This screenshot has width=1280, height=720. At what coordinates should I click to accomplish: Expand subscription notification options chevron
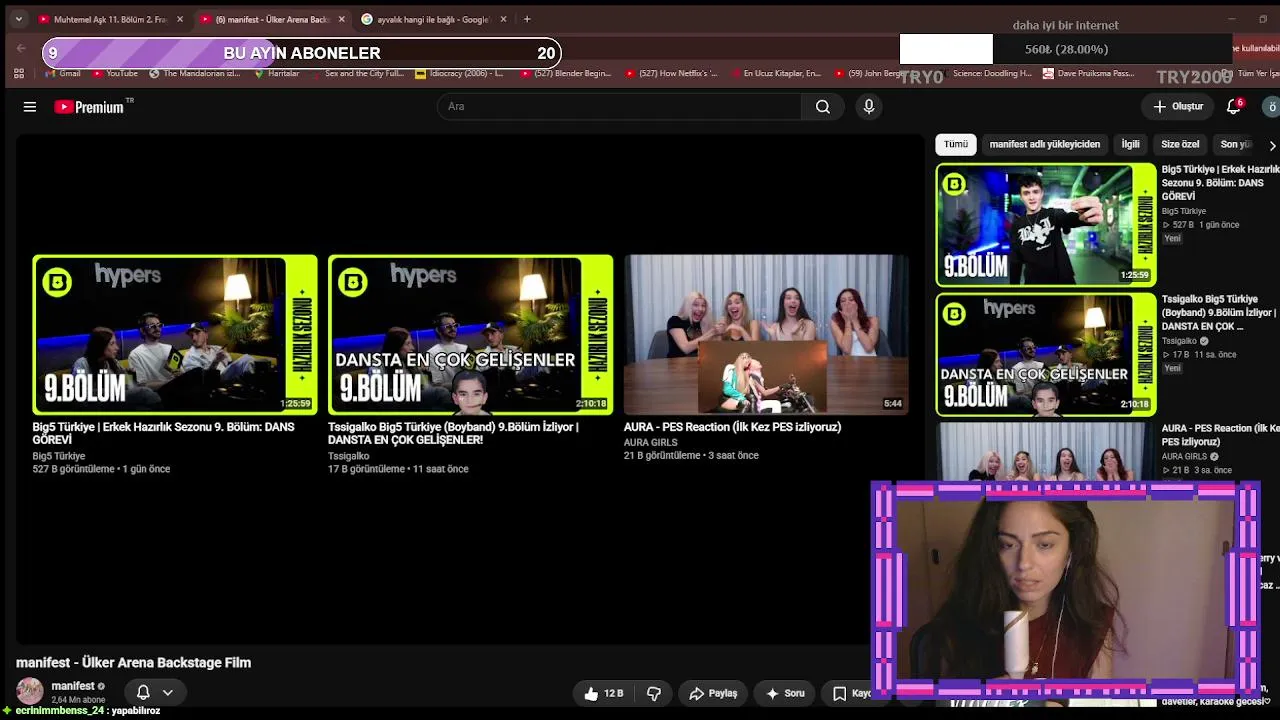click(x=168, y=692)
